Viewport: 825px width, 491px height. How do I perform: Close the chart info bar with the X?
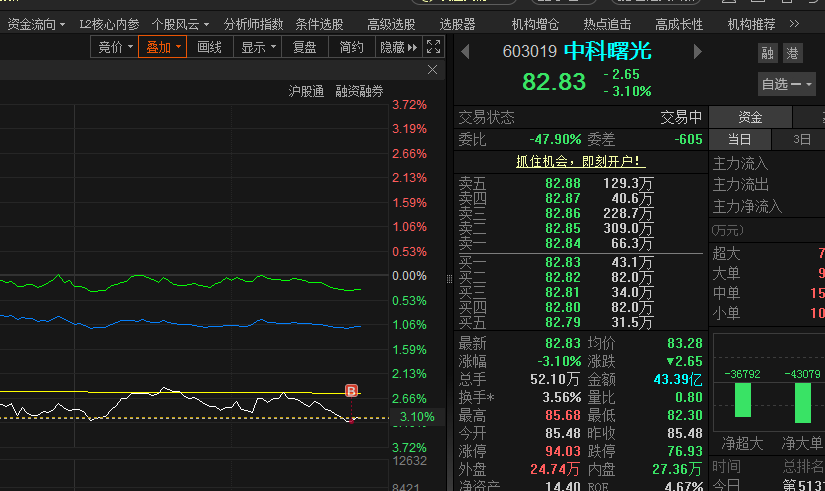click(432, 69)
